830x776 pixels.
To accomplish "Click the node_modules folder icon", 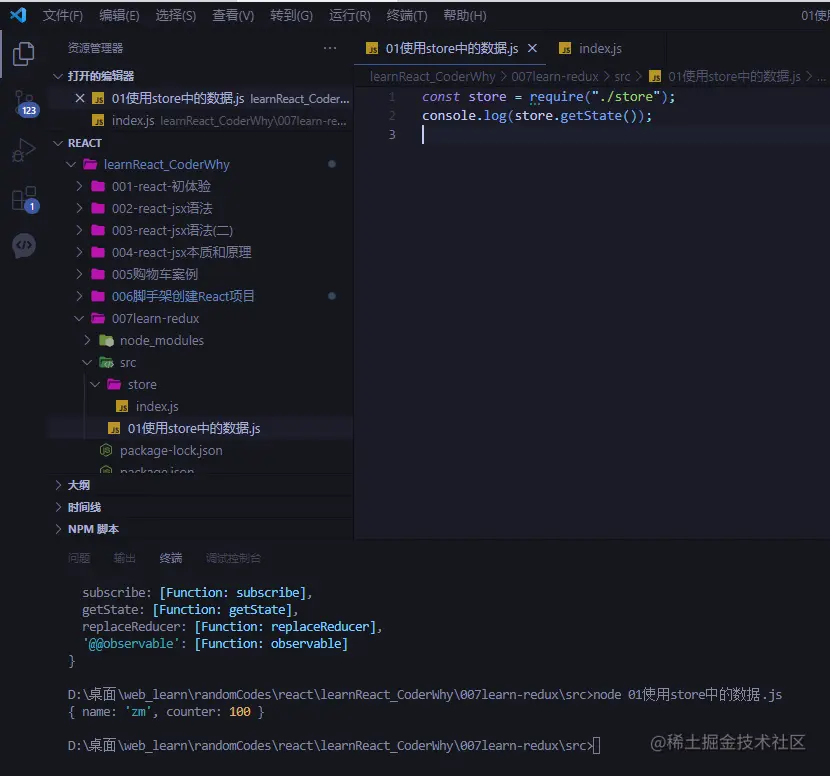I will tap(106, 340).
